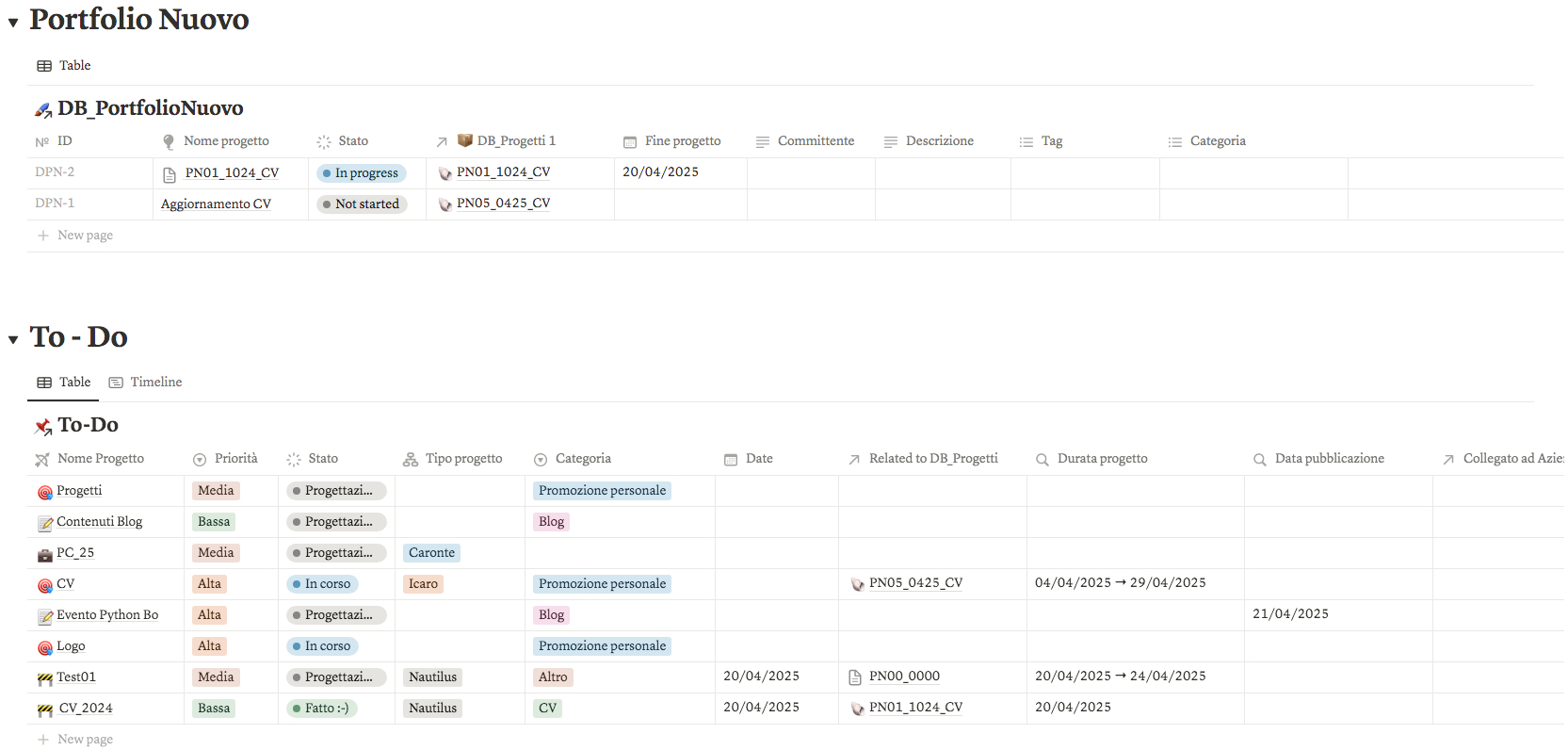Click the briefcase icon of PC_25 row
This screenshot has height=750, width=1568.
[x=44, y=554]
